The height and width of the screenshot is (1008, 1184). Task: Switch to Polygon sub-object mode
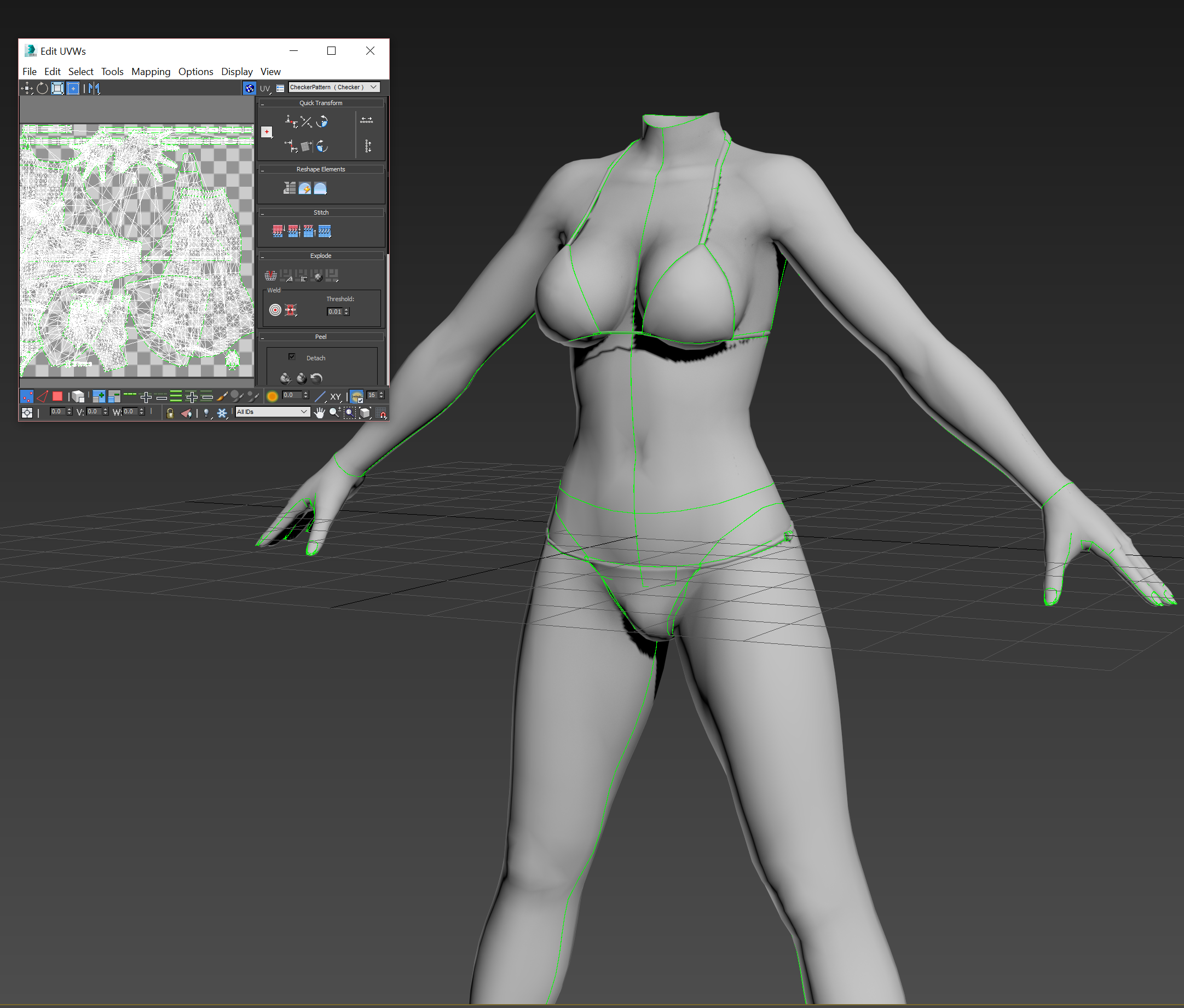(x=57, y=396)
